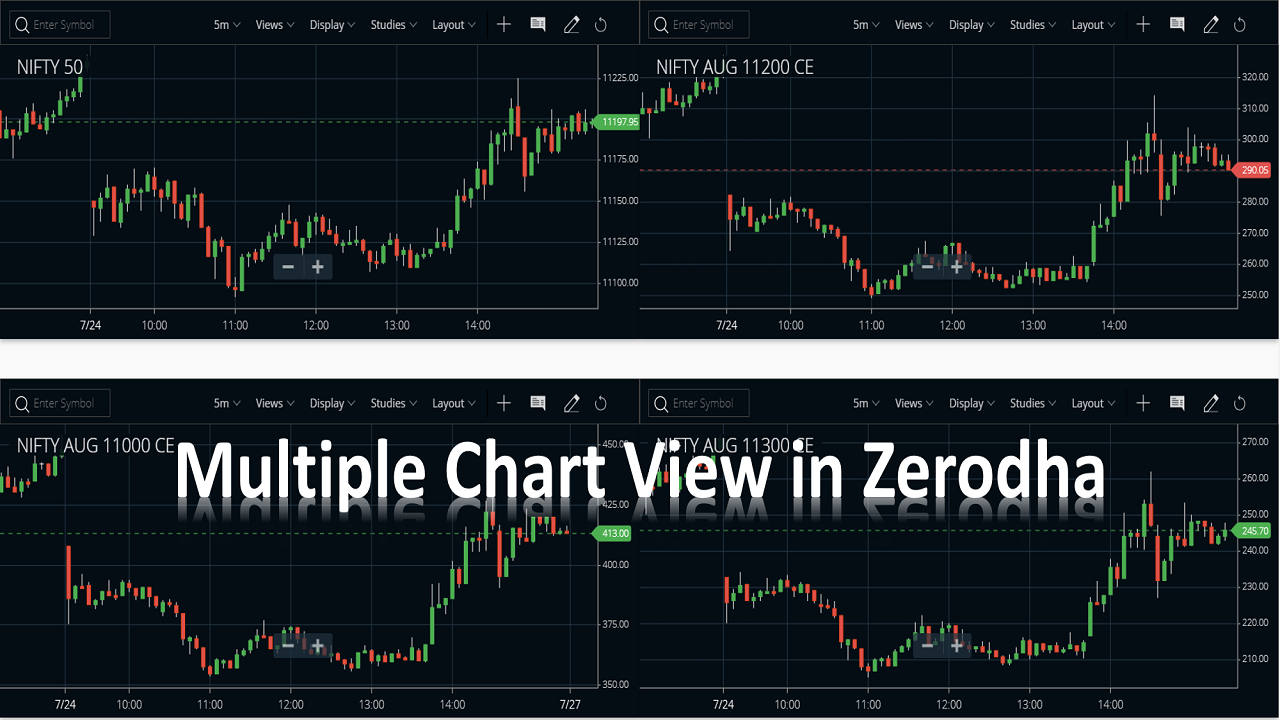Zoom out NIFTY AUG 11200 CE chart
The image size is (1280, 720).
pos(927,266)
